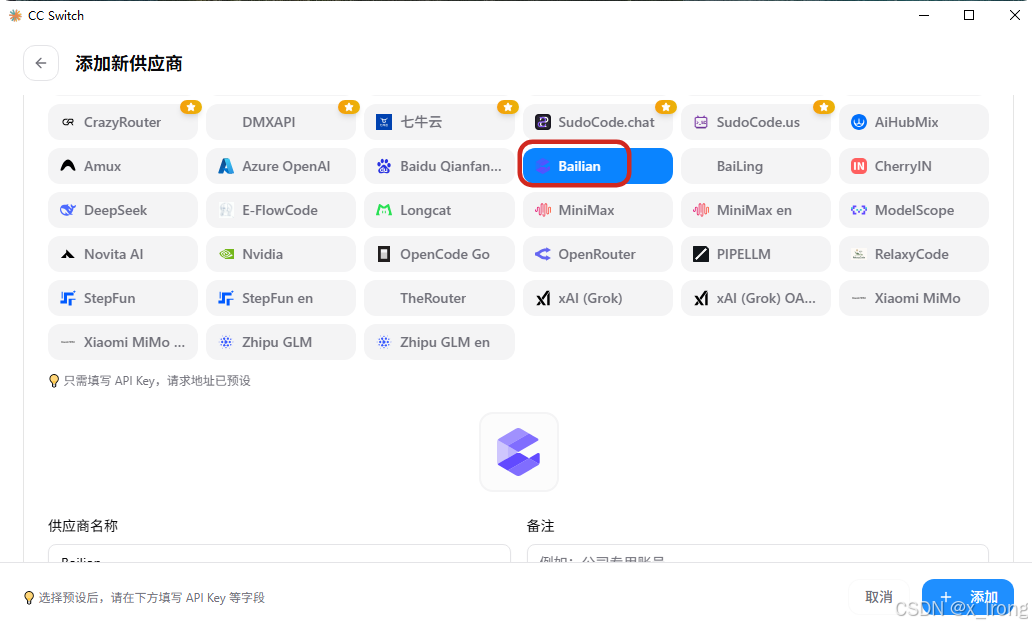Click the SudoCode.us logo icon
Image resolution: width=1032 pixels, height=627 pixels.
coord(701,122)
